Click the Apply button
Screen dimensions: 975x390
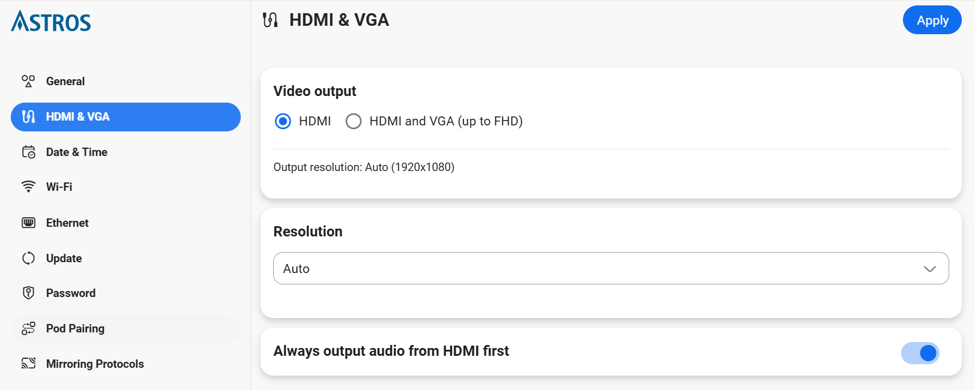(x=932, y=20)
